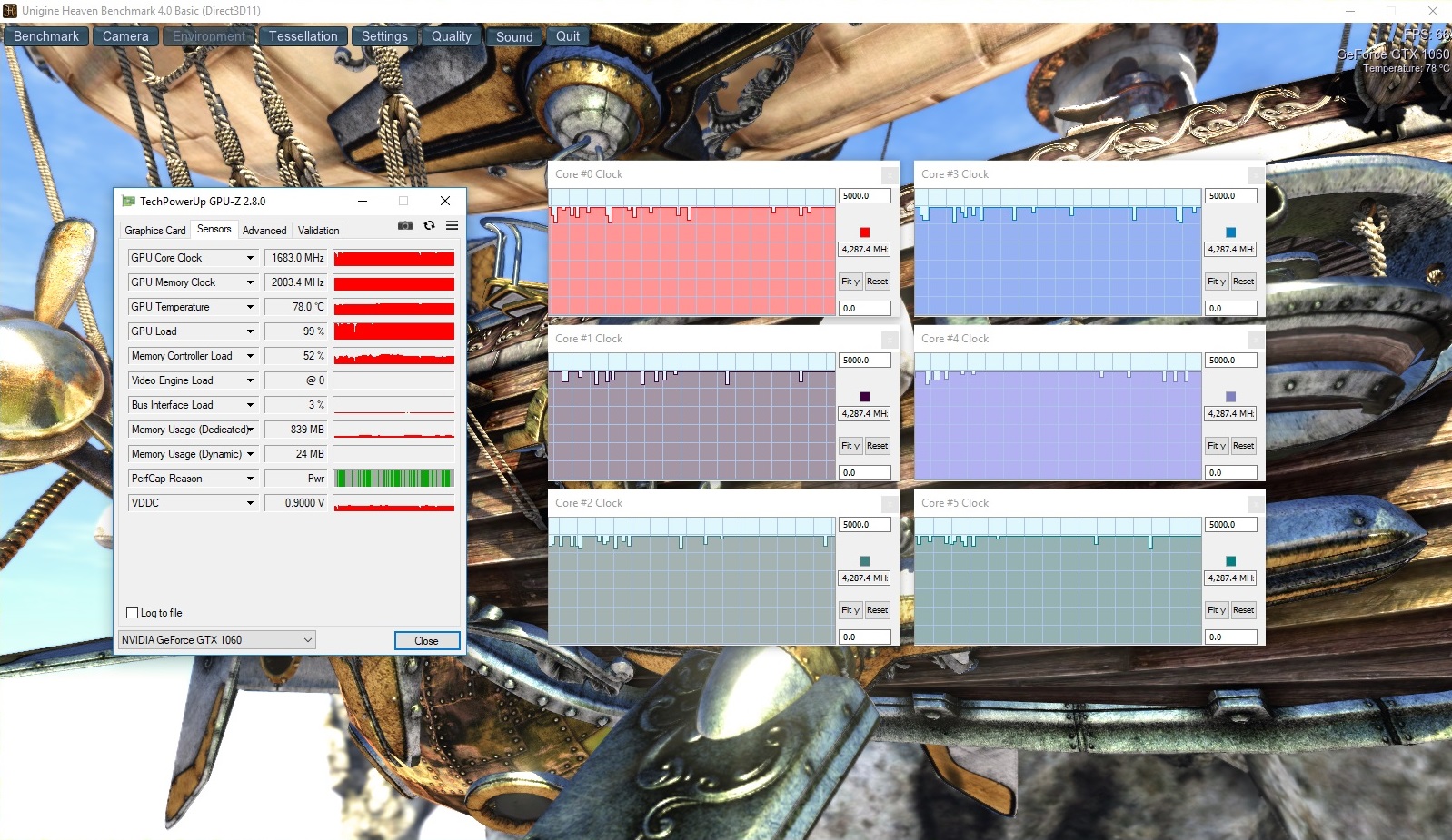Open the Memory Usage (Dedicated) dropdown
This screenshot has width=1452, height=840.
click(x=250, y=430)
